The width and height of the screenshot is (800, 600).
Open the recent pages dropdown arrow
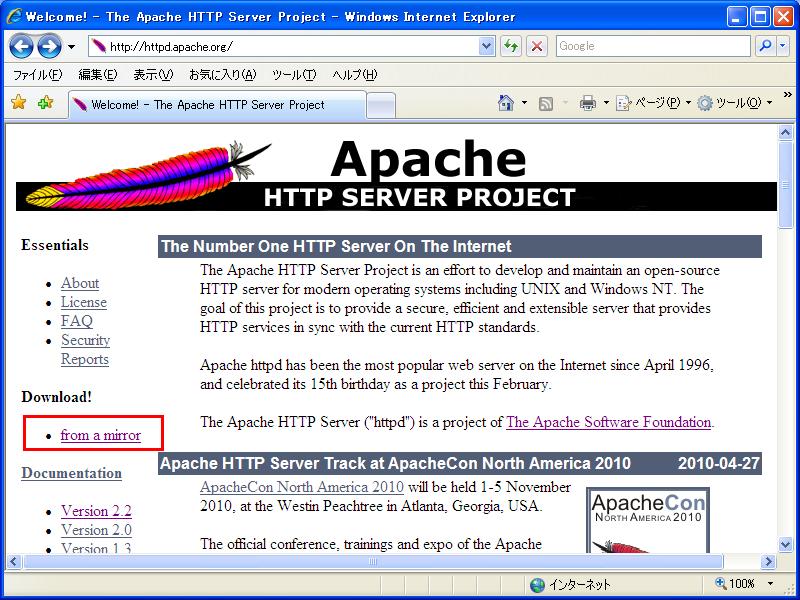[x=71, y=47]
